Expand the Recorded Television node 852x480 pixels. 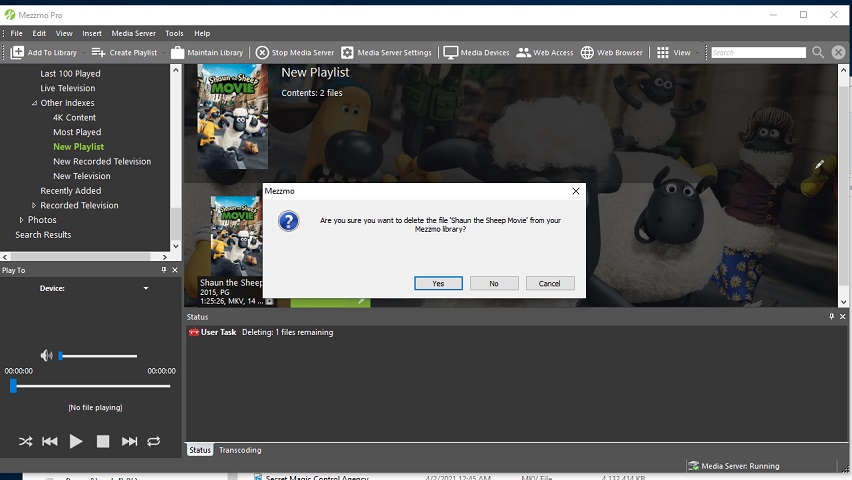(x=34, y=205)
